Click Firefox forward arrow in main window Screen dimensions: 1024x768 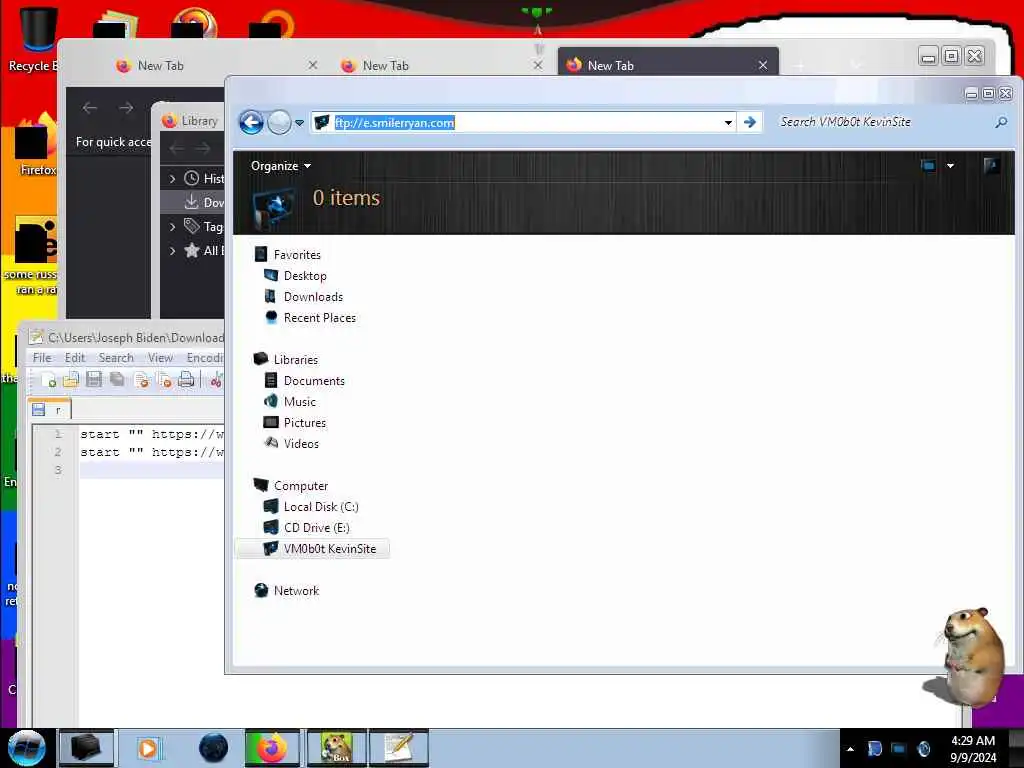click(x=126, y=108)
